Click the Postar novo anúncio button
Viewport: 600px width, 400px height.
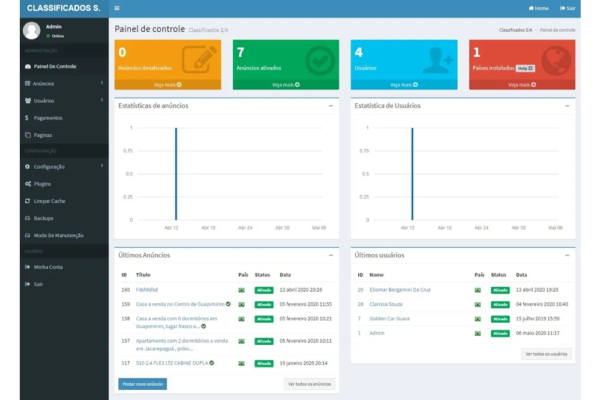(x=143, y=384)
